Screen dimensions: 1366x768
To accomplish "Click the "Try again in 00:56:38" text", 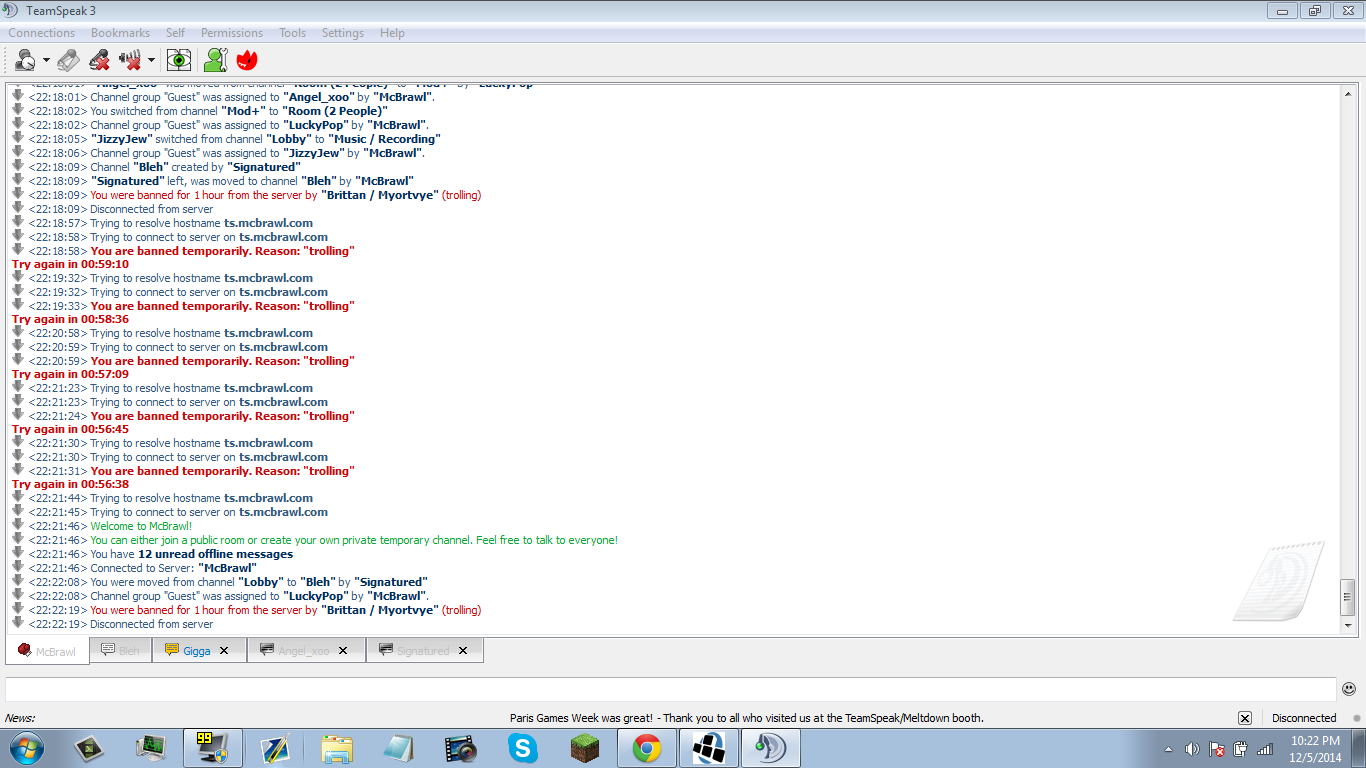I will (x=70, y=484).
